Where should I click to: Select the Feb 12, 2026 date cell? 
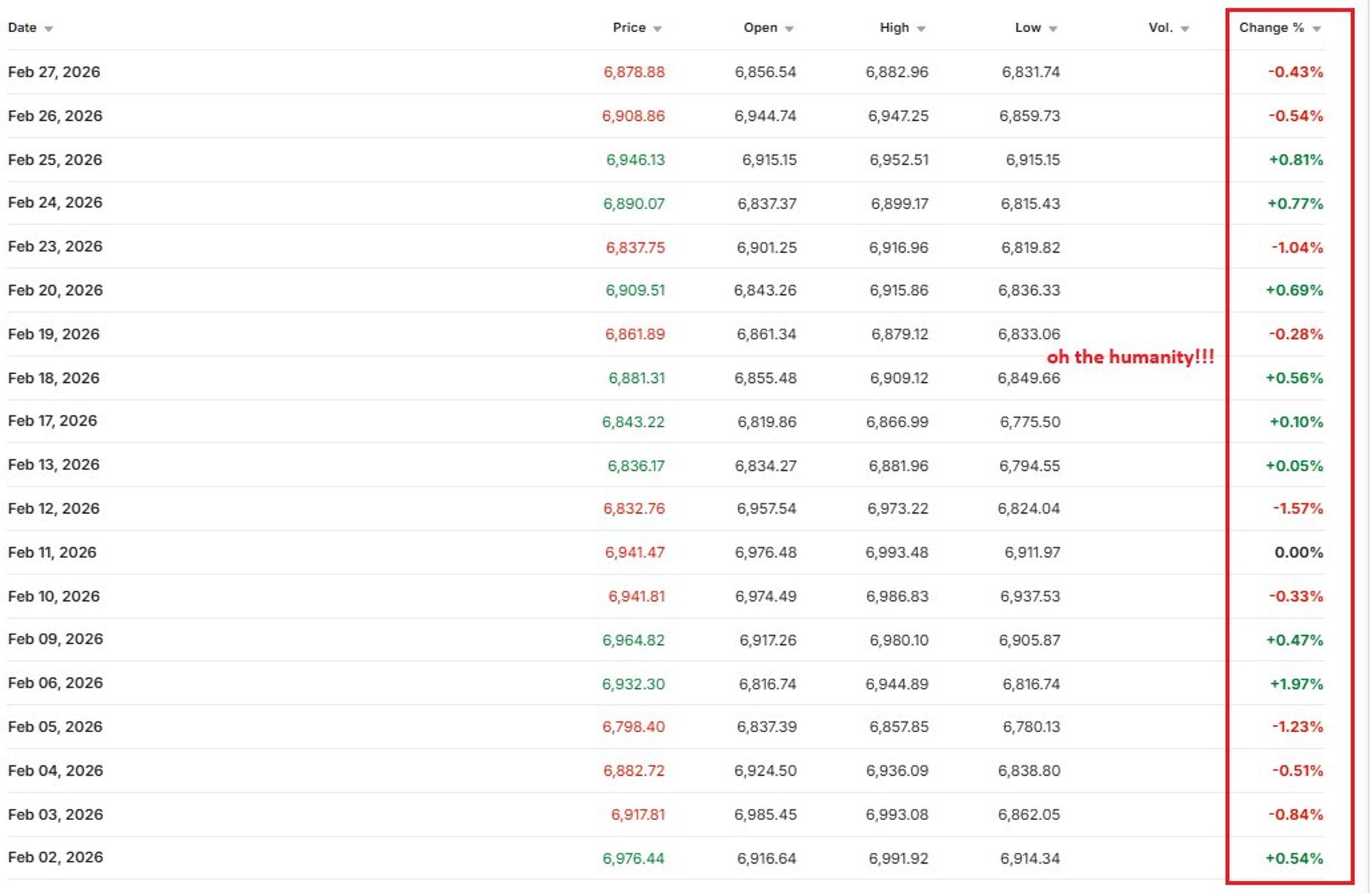click(x=54, y=509)
